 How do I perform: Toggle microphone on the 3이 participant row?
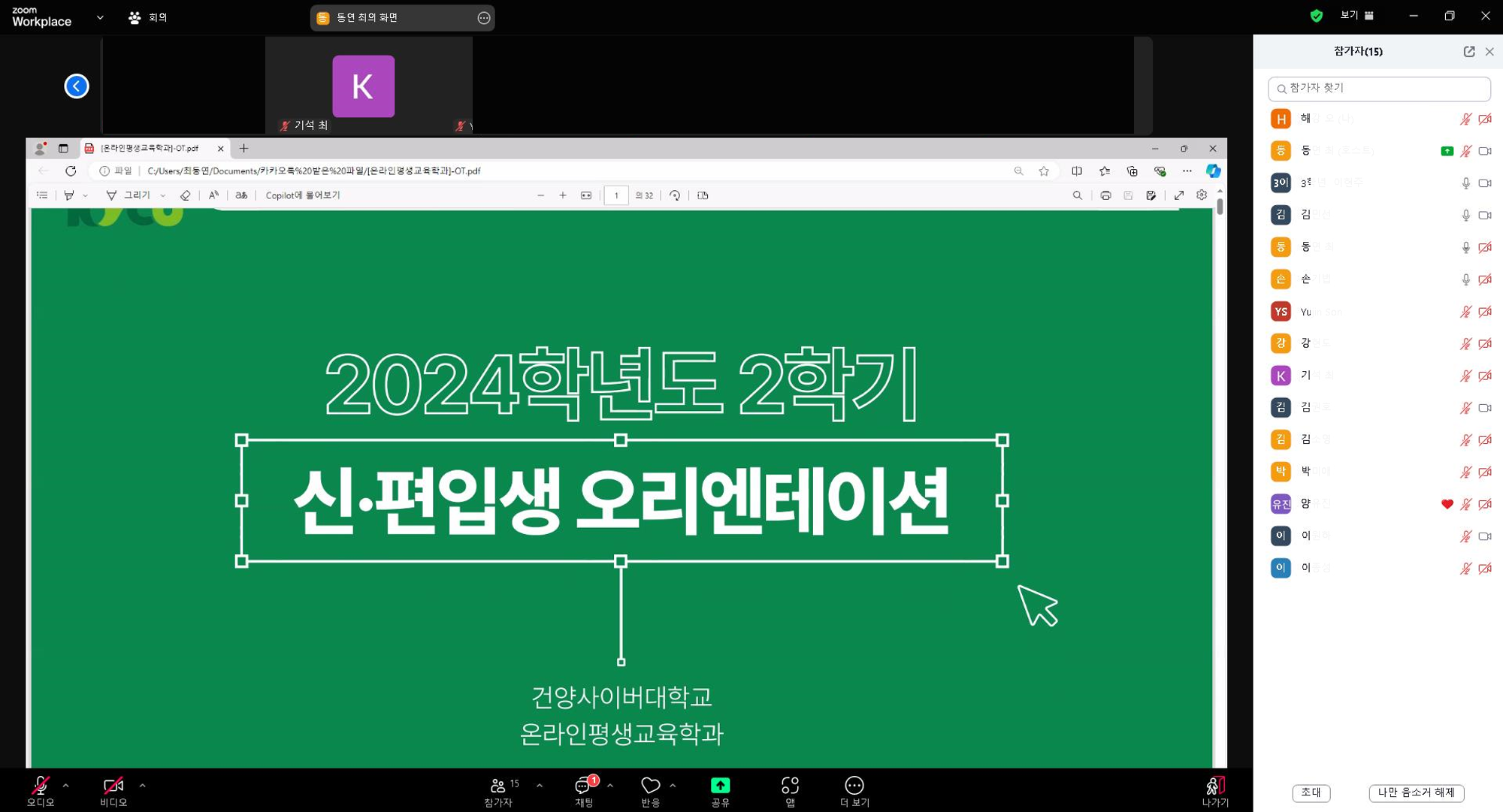(x=1465, y=183)
